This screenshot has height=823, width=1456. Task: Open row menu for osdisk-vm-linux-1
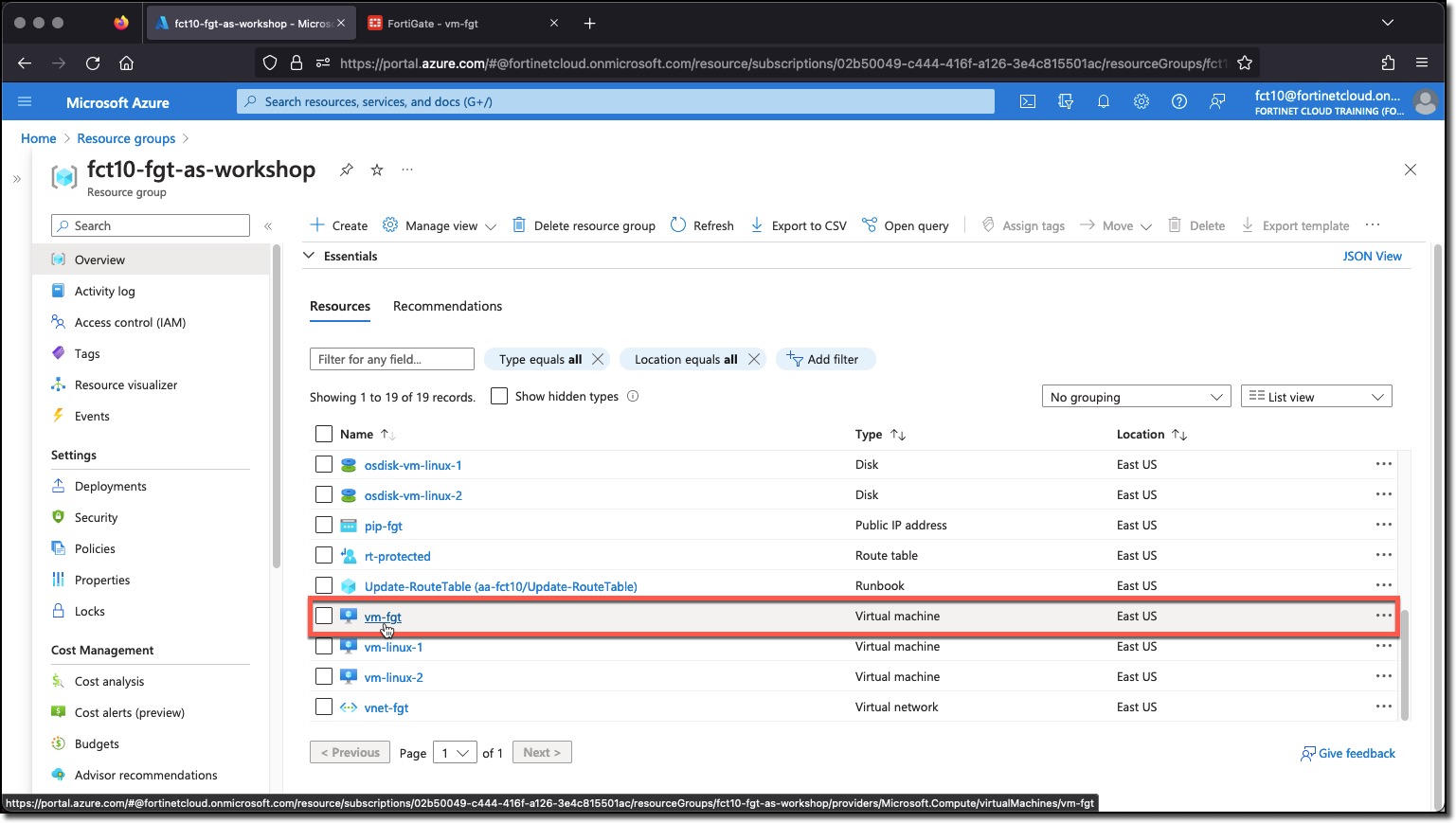point(1384,464)
